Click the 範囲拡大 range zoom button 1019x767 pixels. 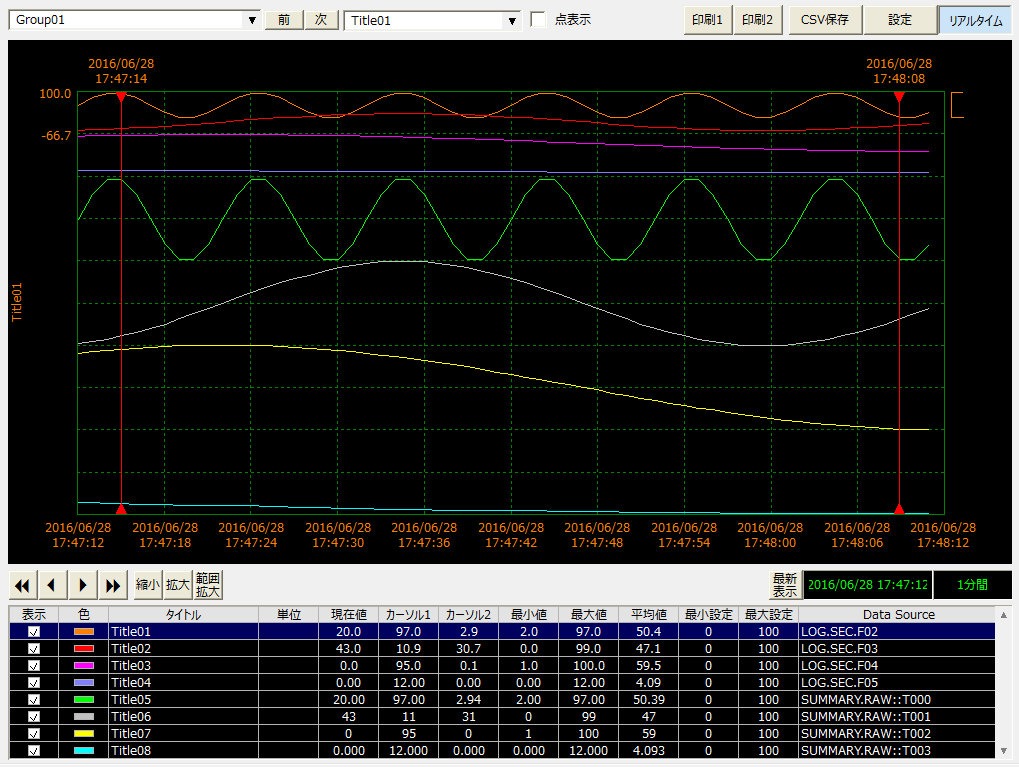pyautogui.click(x=208, y=585)
